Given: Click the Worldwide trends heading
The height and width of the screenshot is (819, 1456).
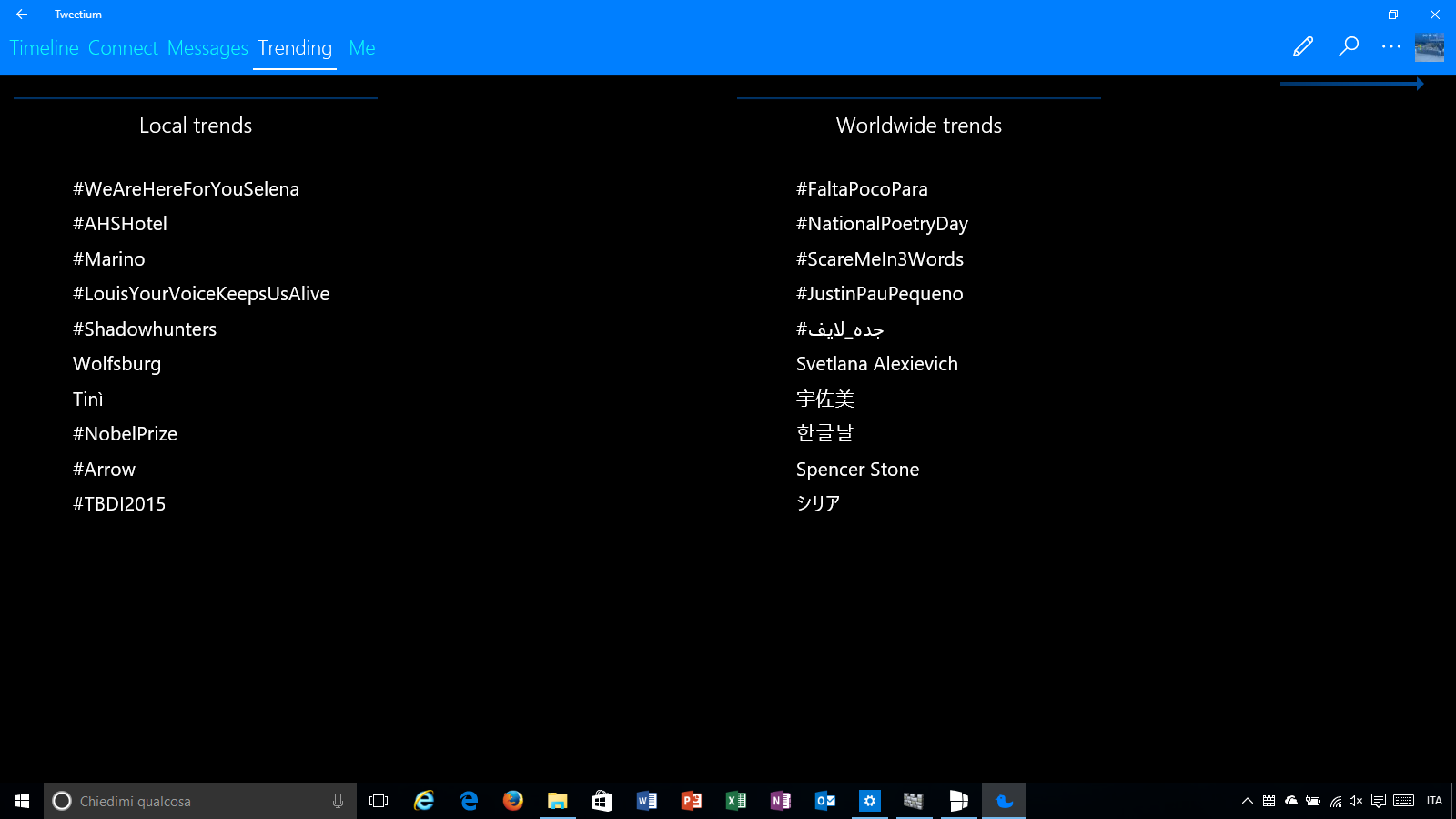Looking at the screenshot, I should pos(919,126).
